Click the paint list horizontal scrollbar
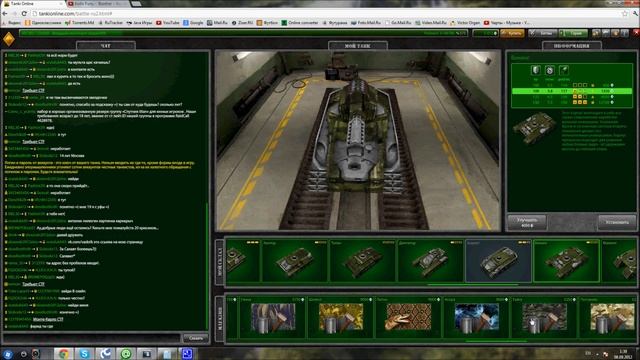Viewport: 640px width, 360px height. tap(496, 340)
